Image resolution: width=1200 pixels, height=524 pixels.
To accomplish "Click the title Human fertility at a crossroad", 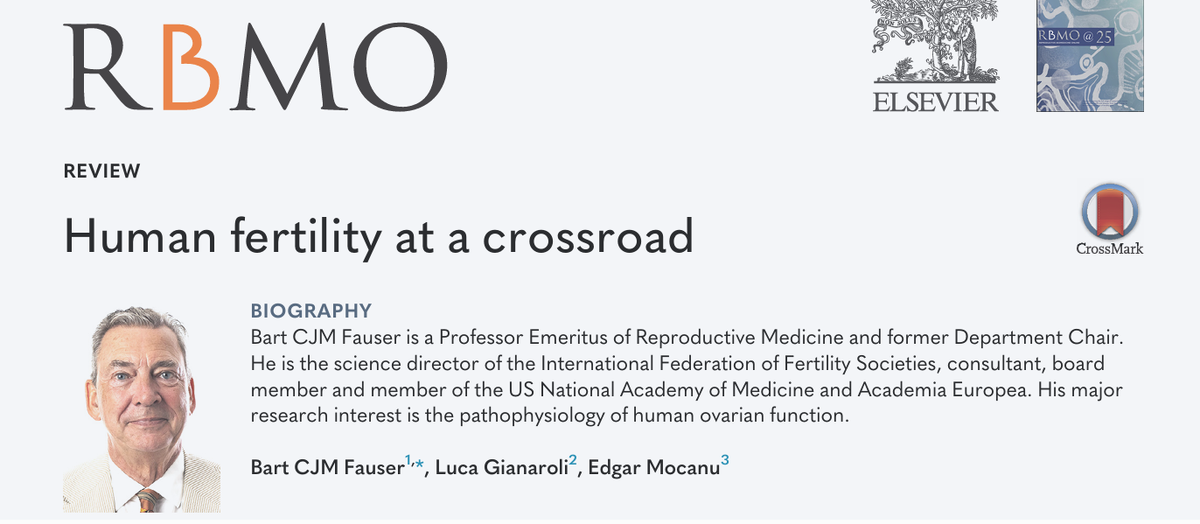I will (x=378, y=237).
